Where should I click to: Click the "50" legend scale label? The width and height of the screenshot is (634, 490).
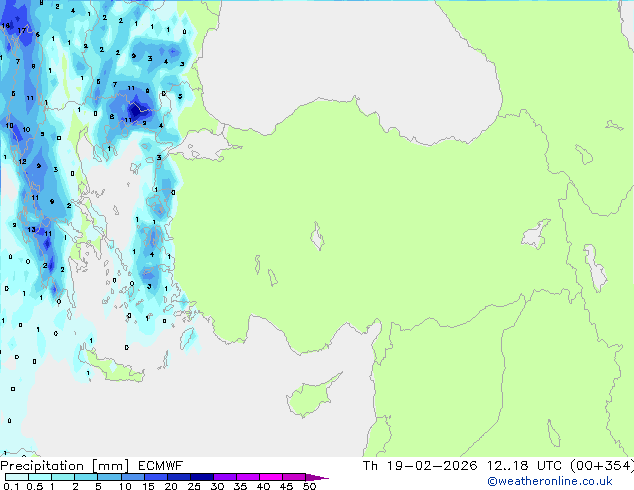(309, 486)
